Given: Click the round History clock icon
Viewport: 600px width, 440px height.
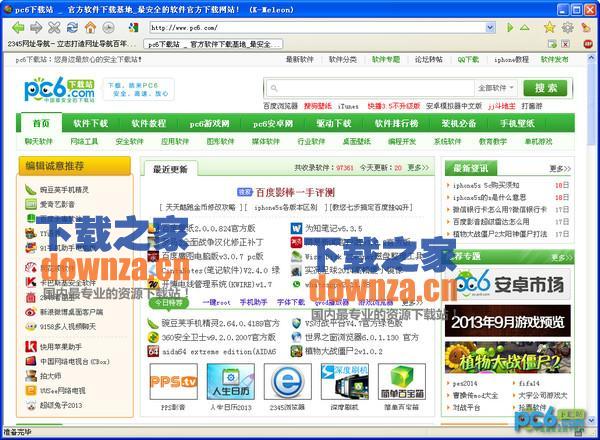Looking at the screenshot, I should tap(108, 28).
